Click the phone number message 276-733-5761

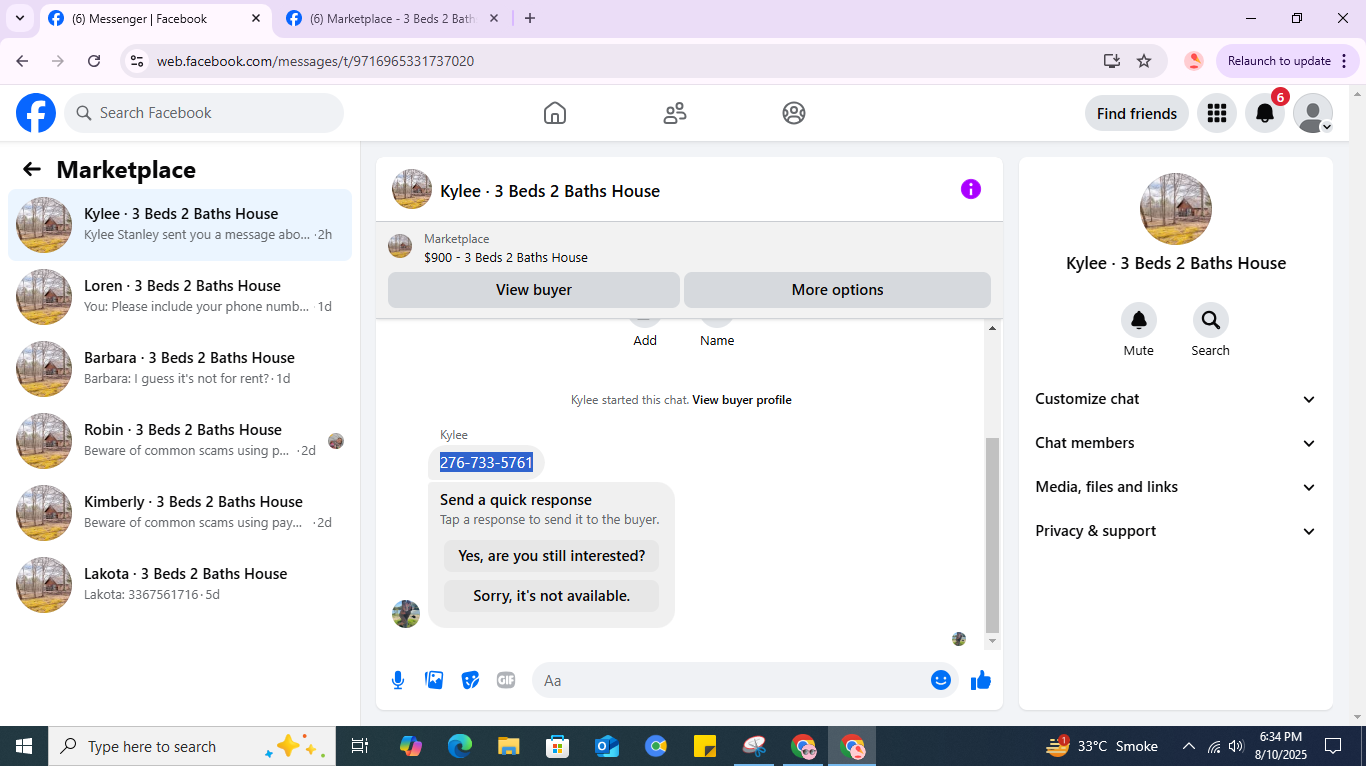pyautogui.click(x=486, y=462)
